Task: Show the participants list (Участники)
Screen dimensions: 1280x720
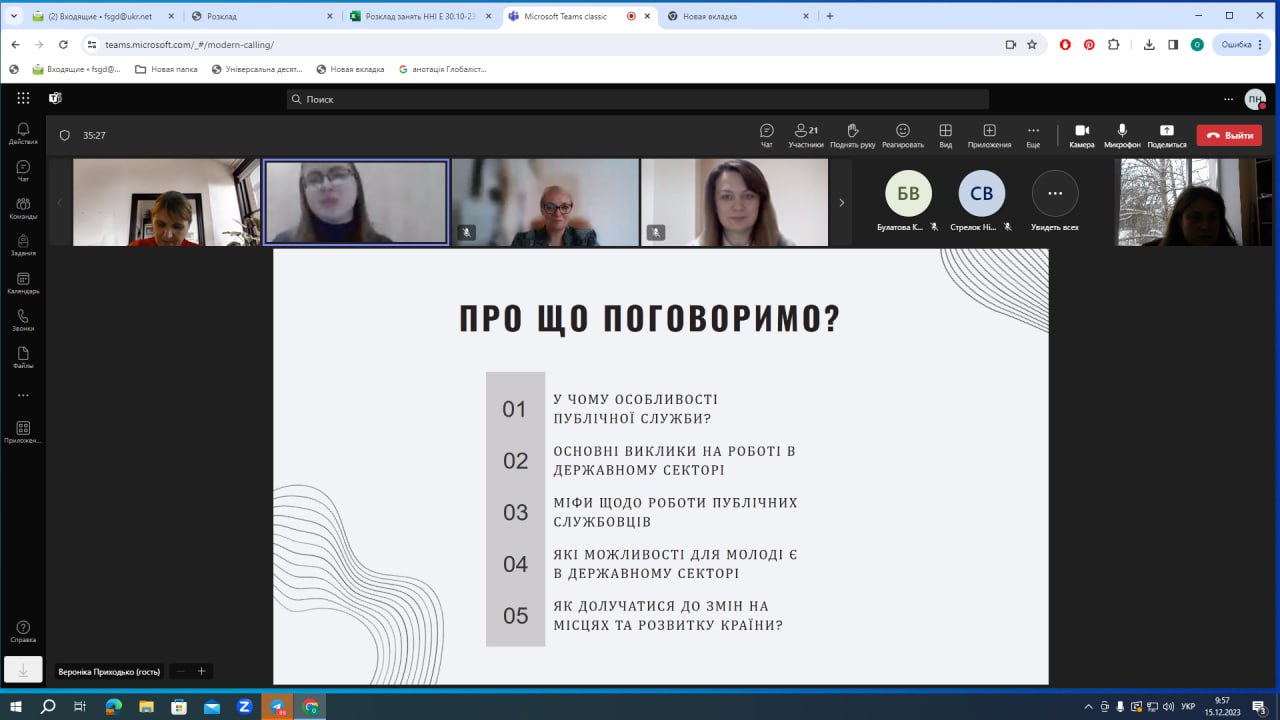Action: (805, 135)
